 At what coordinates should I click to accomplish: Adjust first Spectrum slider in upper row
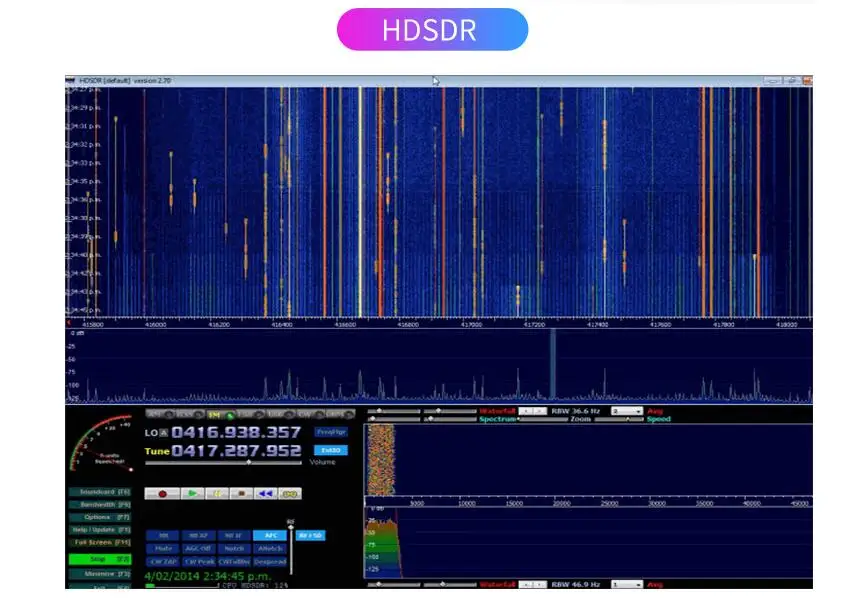pyautogui.click(x=394, y=419)
